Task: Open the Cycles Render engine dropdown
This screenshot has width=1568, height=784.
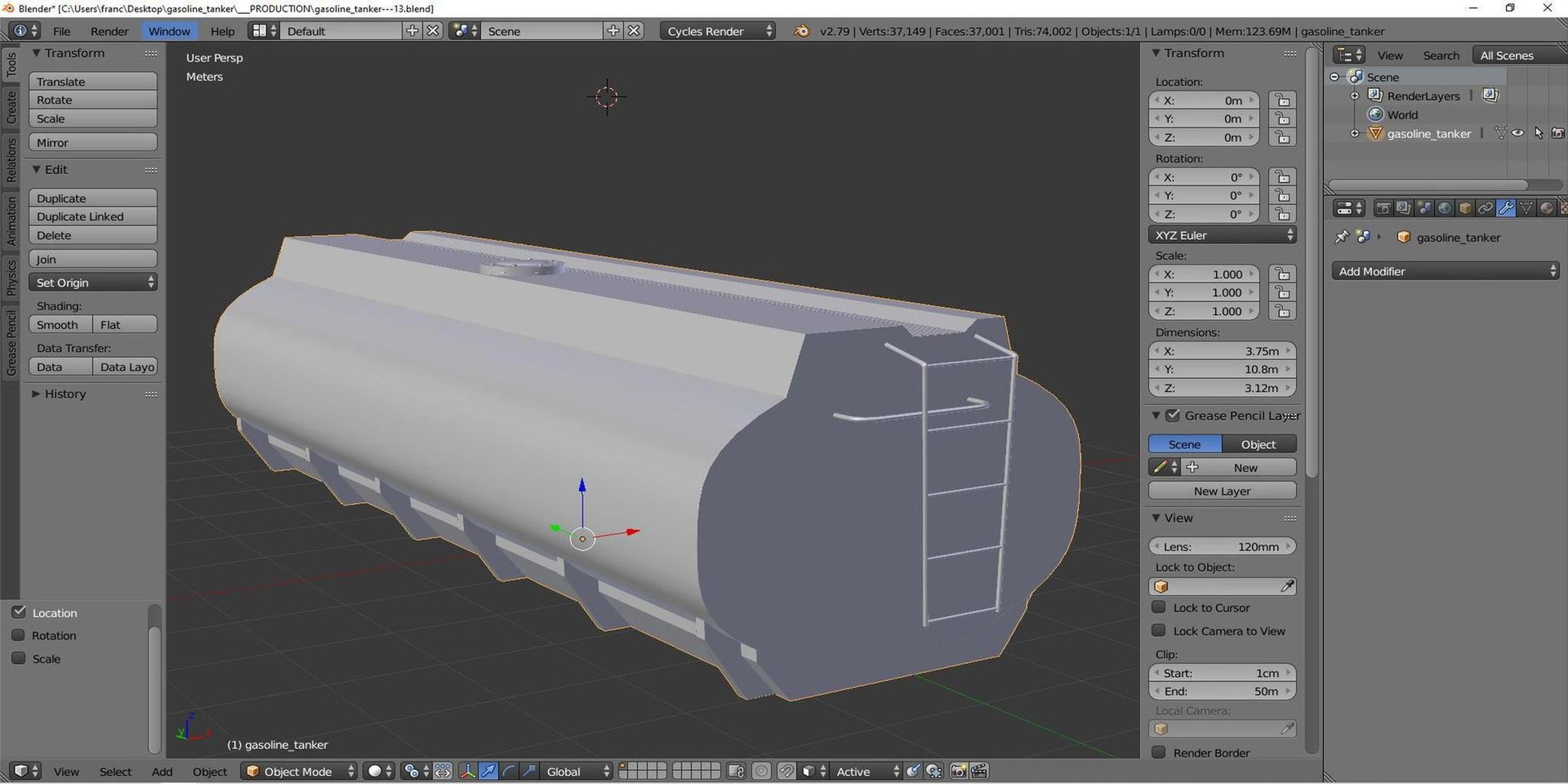Action: tap(718, 31)
